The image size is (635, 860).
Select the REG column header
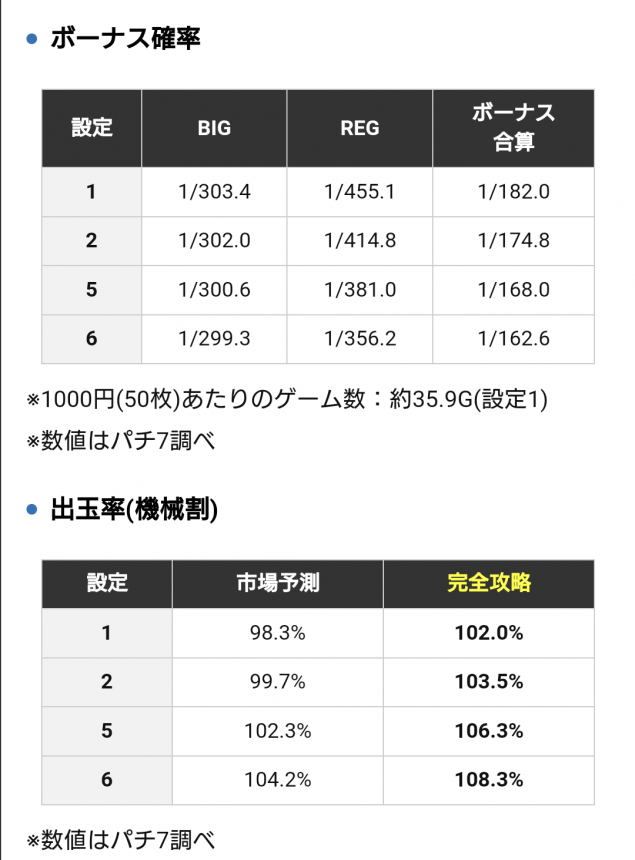[360, 128]
